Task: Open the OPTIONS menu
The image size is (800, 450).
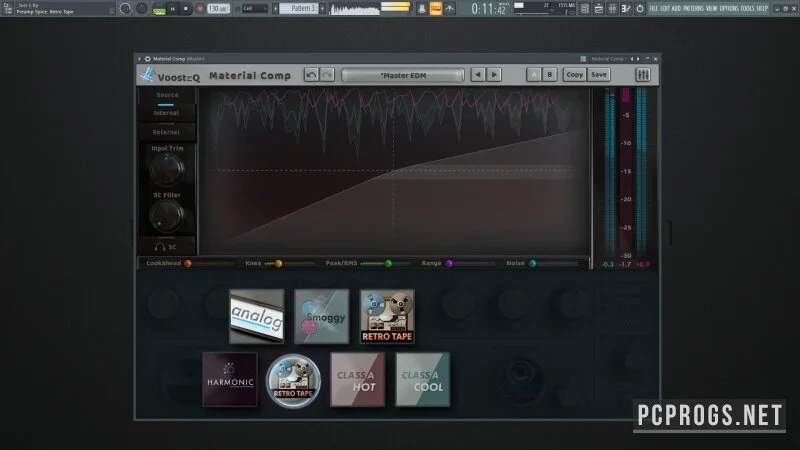Action: 729,9
